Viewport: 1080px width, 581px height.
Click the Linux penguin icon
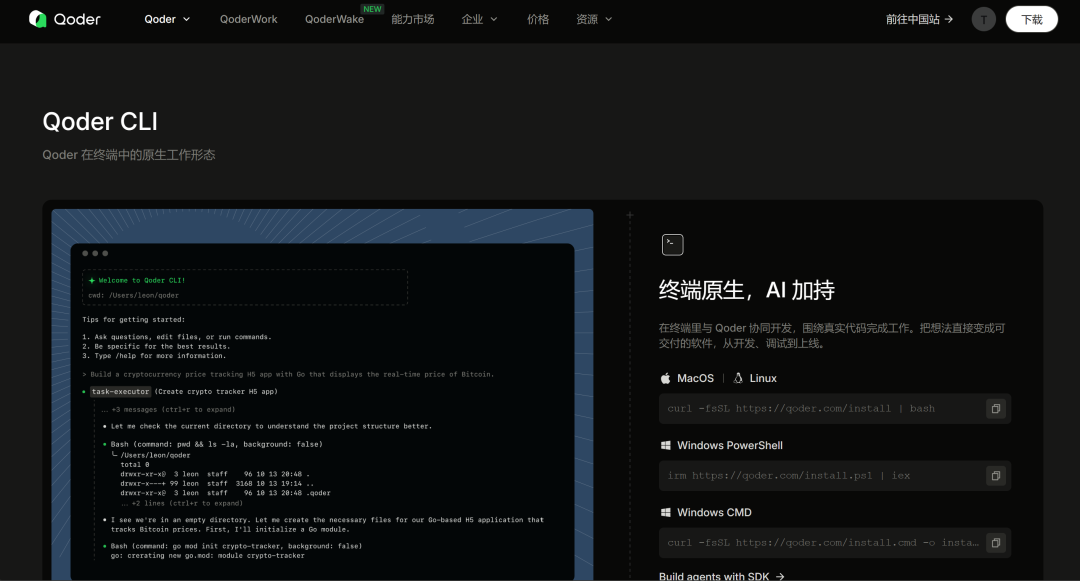coord(738,378)
